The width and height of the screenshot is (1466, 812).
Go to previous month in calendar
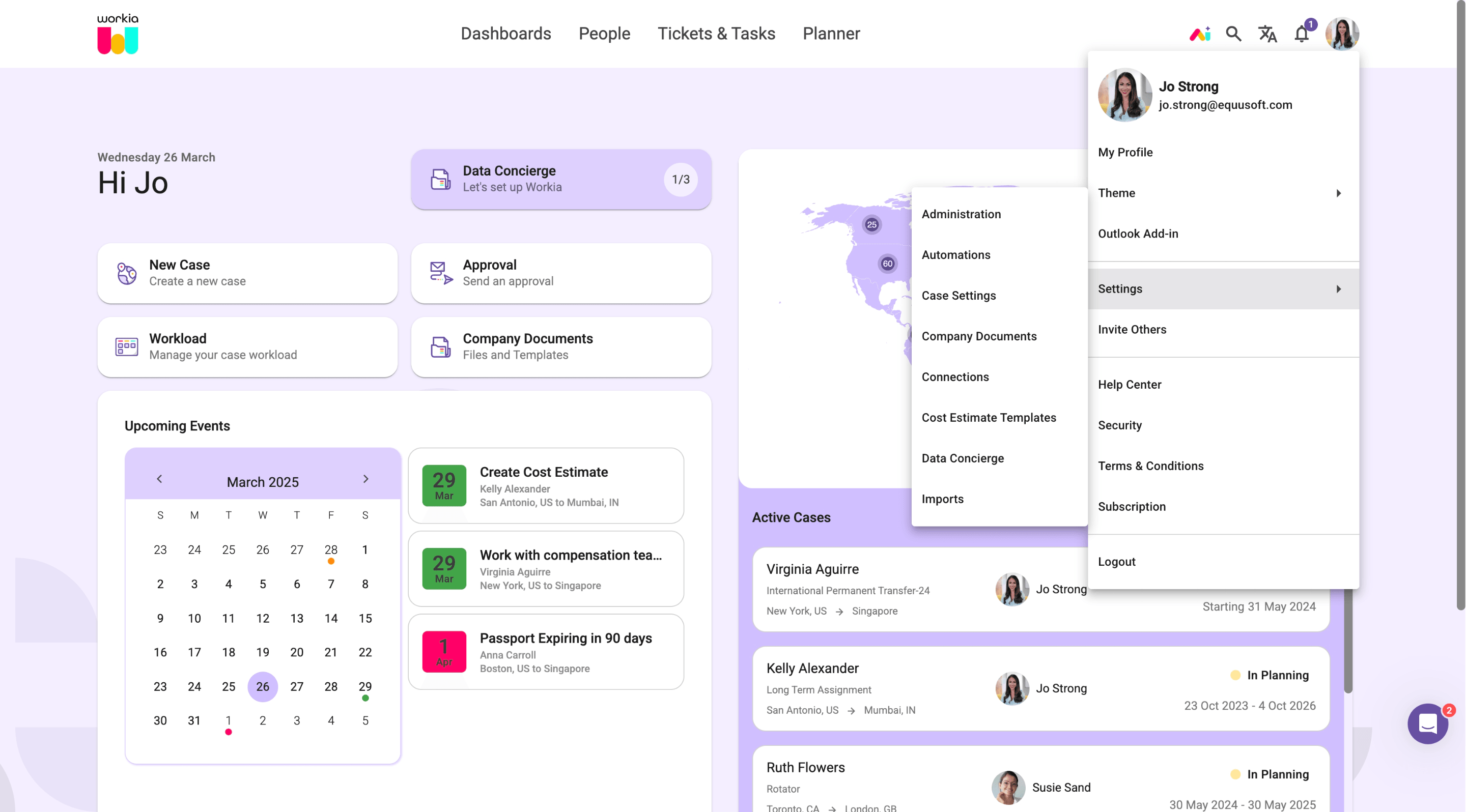pos(159,479)
